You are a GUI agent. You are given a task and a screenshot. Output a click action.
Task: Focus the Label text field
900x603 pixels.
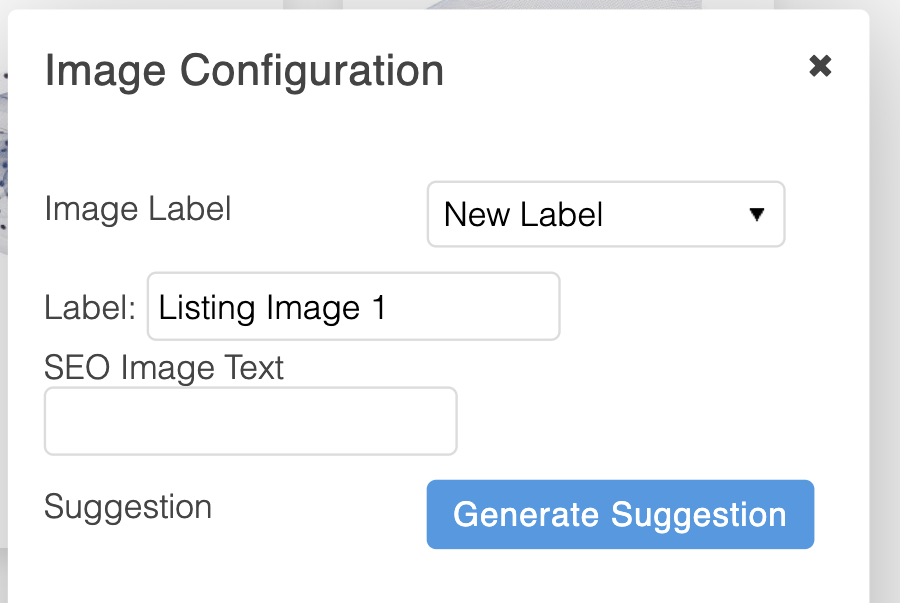[353, 307]
